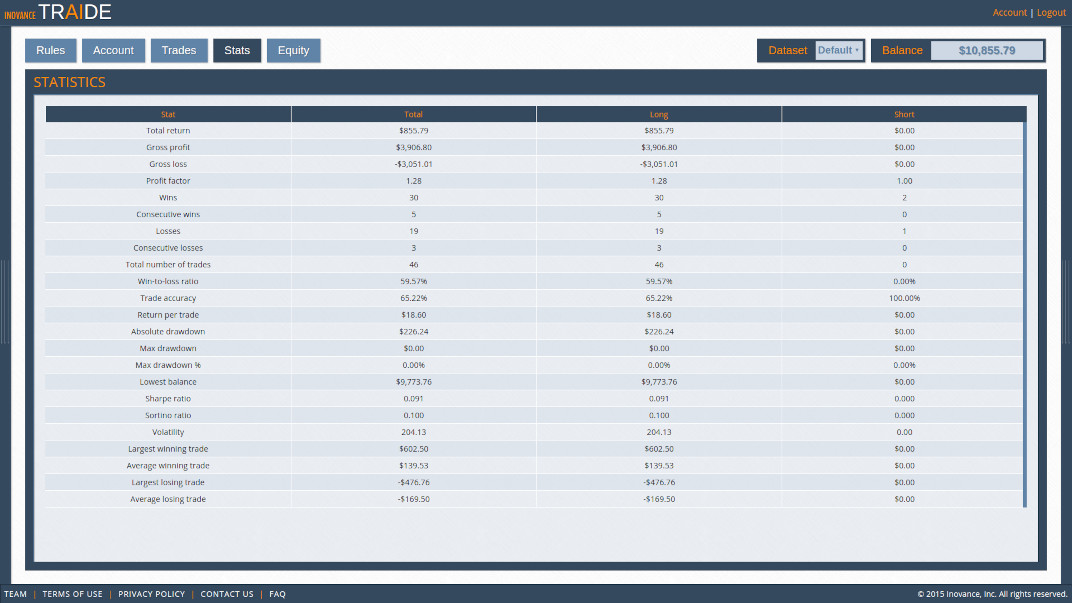Select the Total return statistics row
This screenshot has height=603, width=1072.
[x=413, y=130]
